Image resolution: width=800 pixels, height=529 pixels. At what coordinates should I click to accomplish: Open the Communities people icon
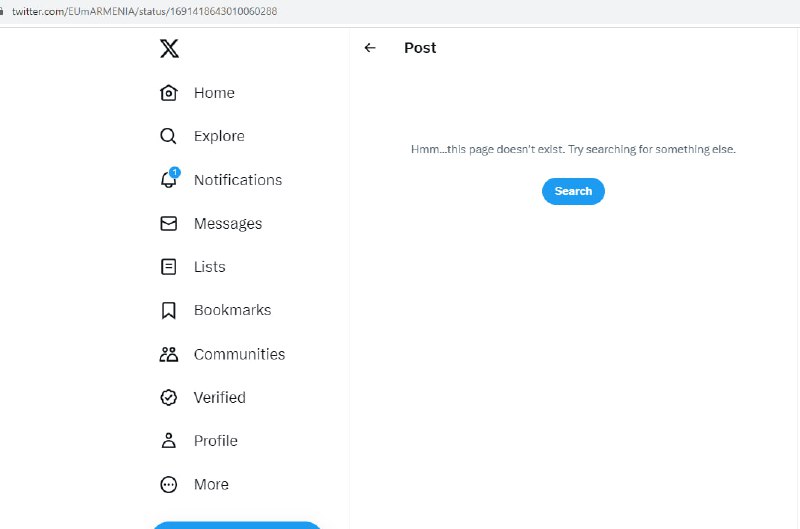(169, 354)
